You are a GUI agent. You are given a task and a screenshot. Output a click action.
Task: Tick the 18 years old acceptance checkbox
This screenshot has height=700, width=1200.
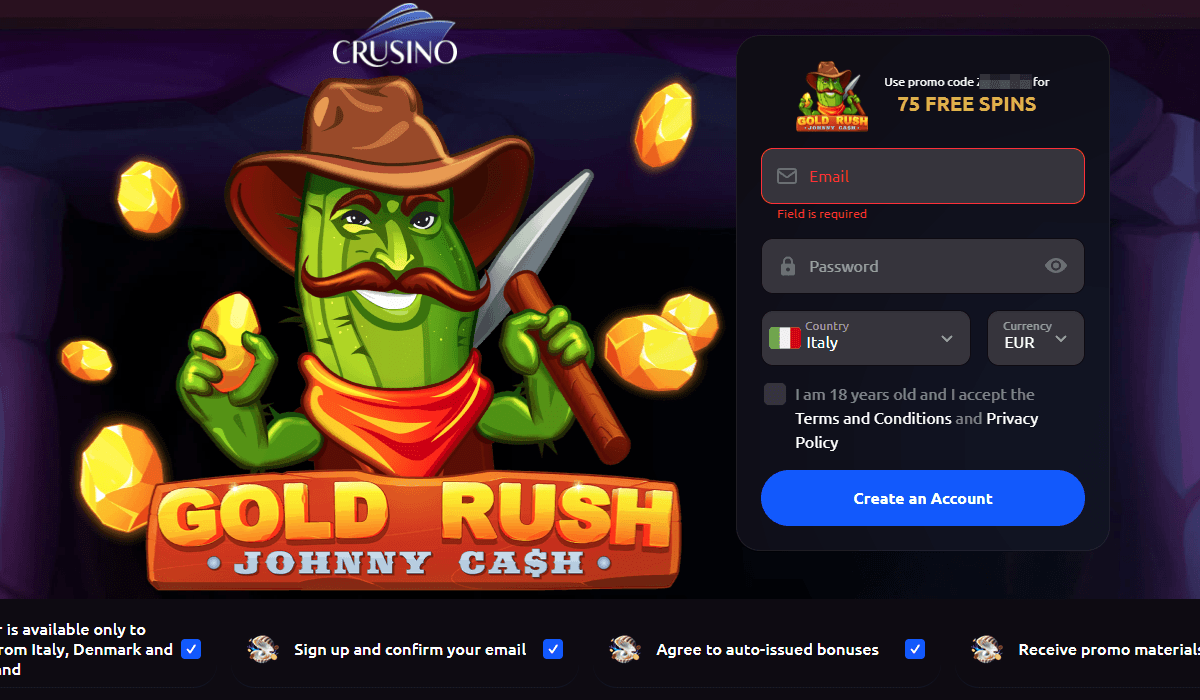(x=775, y=394)
